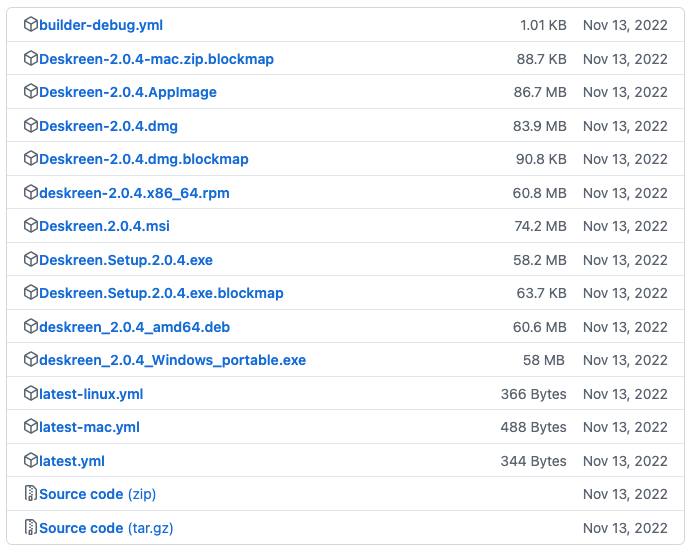694x553 pixels.
Task: Click the package icon beside builder-debug.yml
Action: (x=31, y=24)
